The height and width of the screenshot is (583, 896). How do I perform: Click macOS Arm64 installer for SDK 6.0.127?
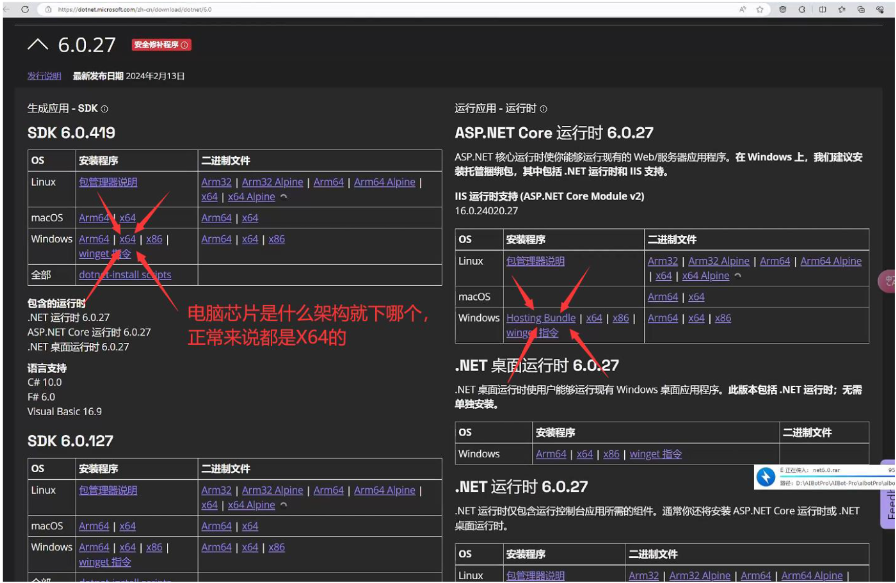point(94,526)
